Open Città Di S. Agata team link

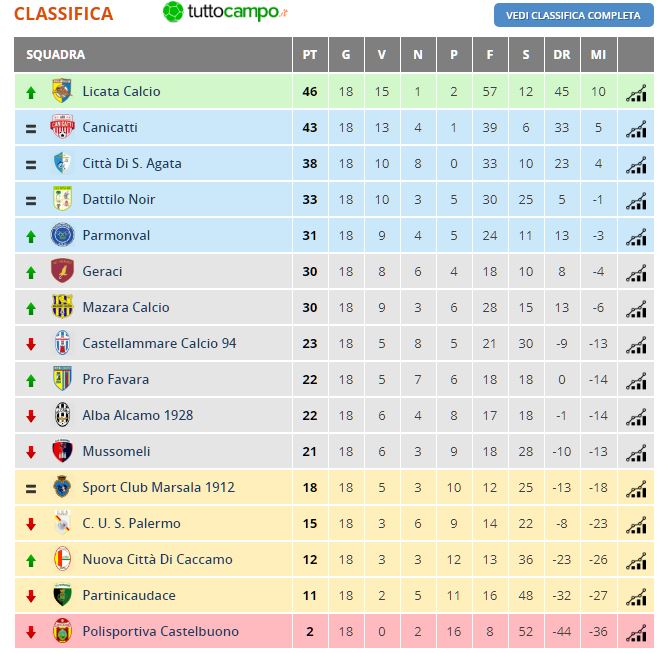point(132,163)
